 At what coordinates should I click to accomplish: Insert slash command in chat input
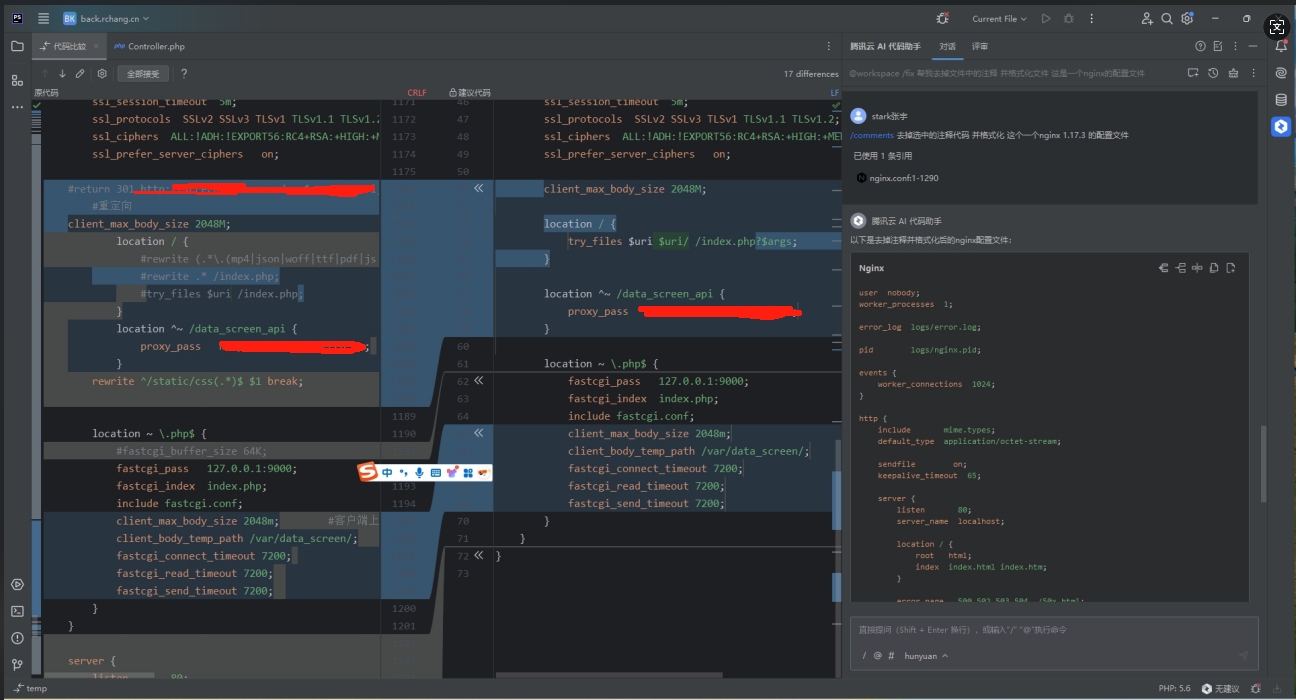click(x=863, y=656)
